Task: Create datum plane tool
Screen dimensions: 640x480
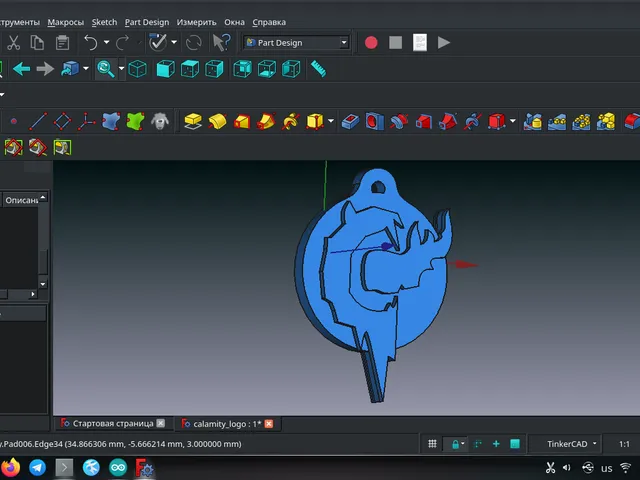Action: (62, 121)
